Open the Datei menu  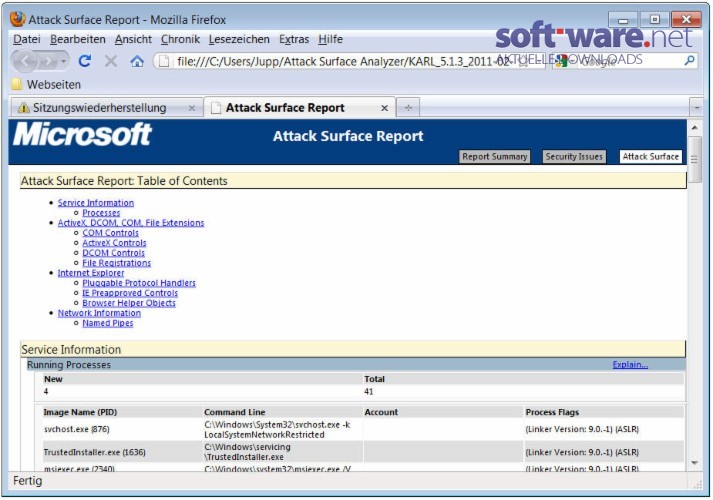(x=27, y=39)
